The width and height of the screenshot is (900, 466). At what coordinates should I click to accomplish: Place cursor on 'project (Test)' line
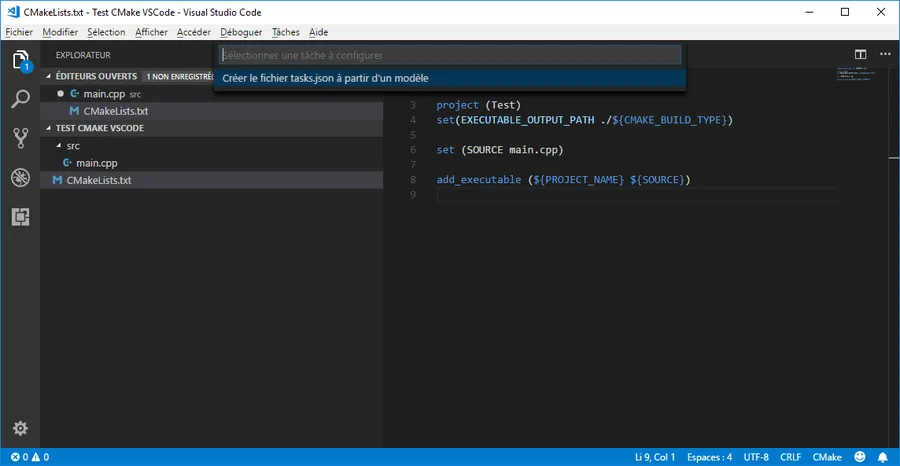point(478,106)
